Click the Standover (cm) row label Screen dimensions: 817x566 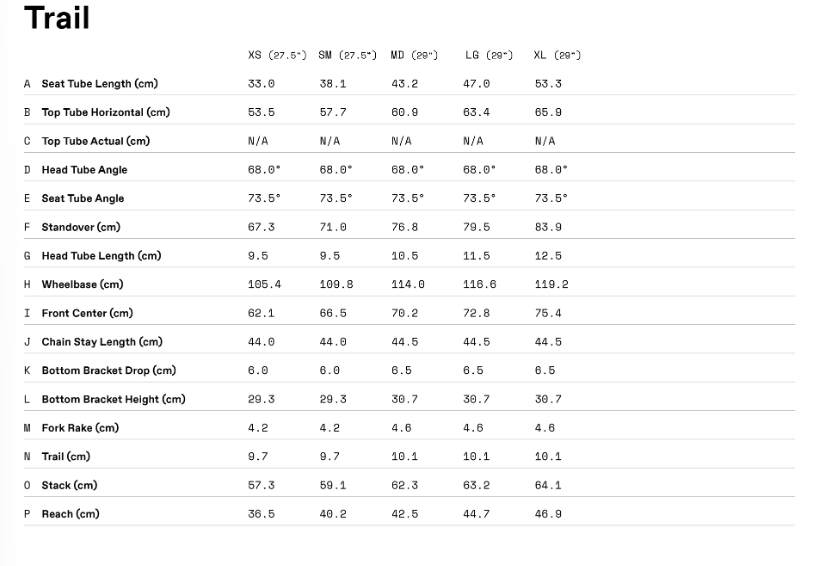click(x=81, y=227)
